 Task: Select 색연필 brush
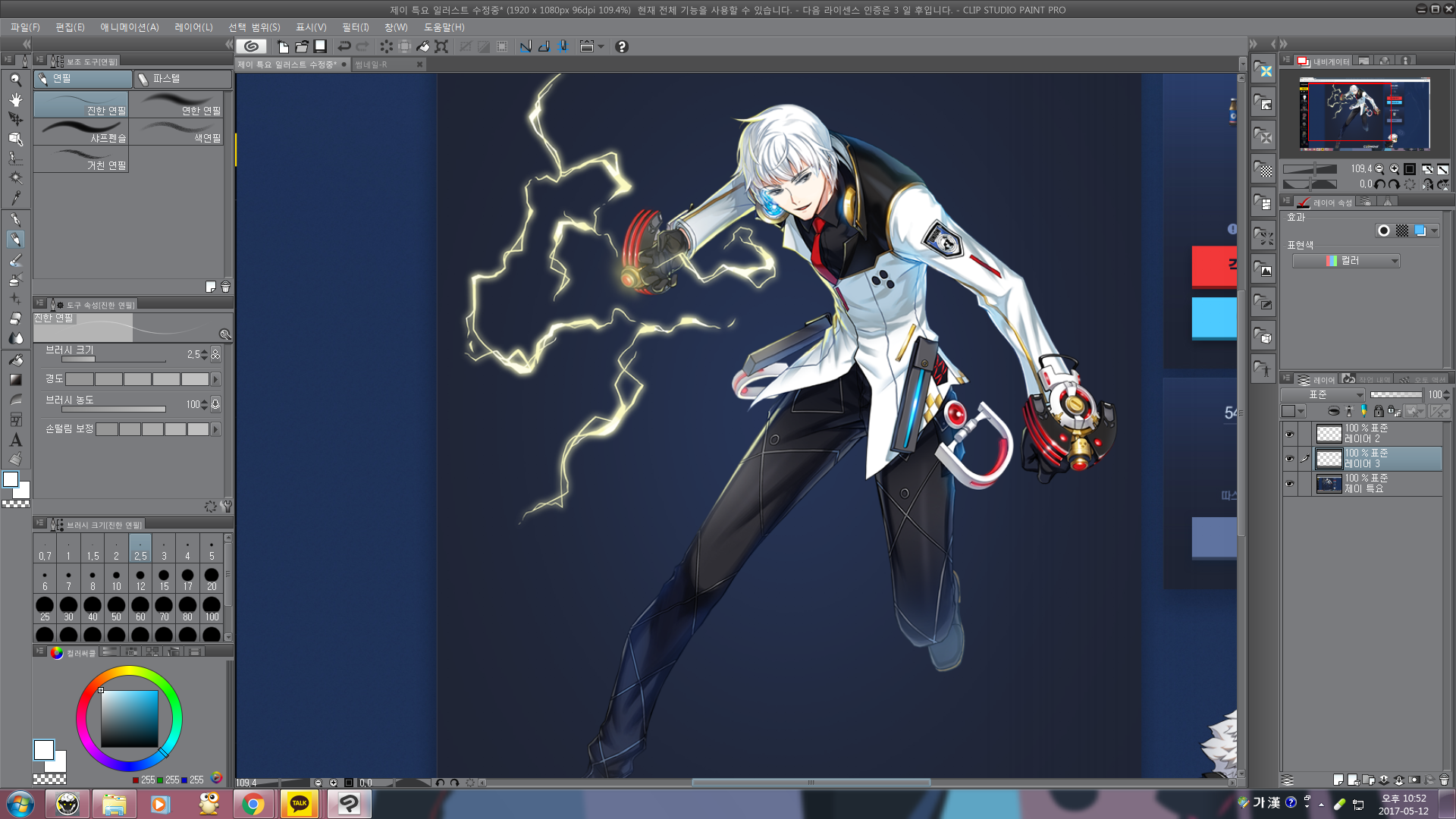click(176, 132)
